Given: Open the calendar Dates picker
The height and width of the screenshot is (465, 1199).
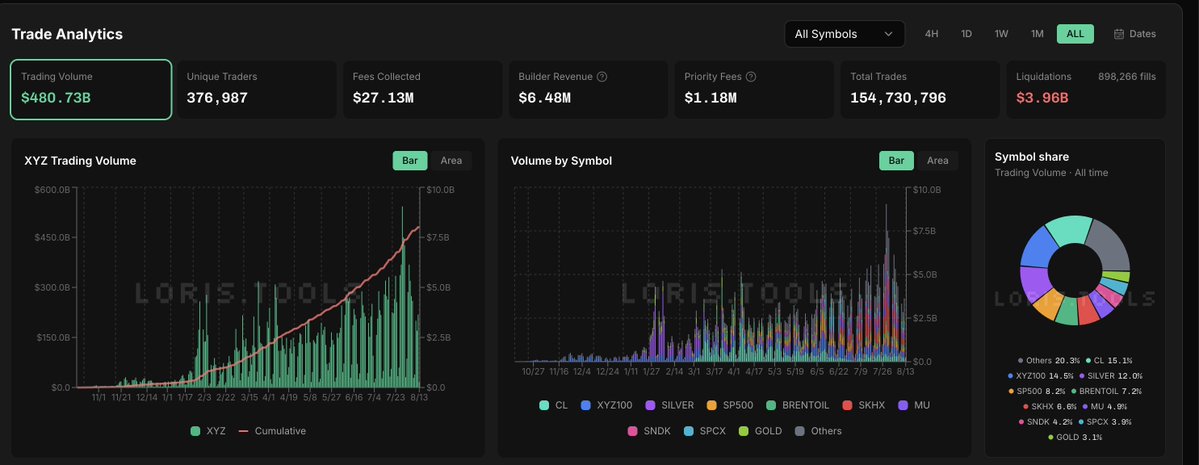Looking at the screenshot, I should pos(1135,34).
